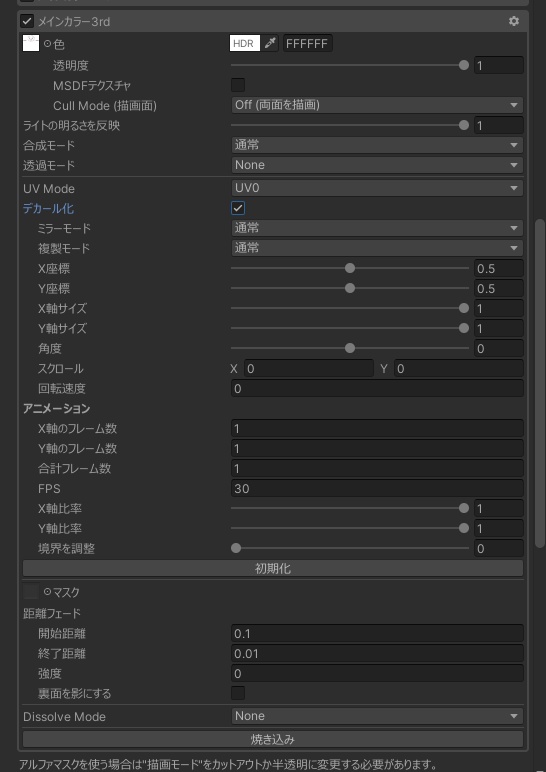Open the 合成モード dropdown
The height and width of the screenshot is (772, 546).
click(377, 145)
